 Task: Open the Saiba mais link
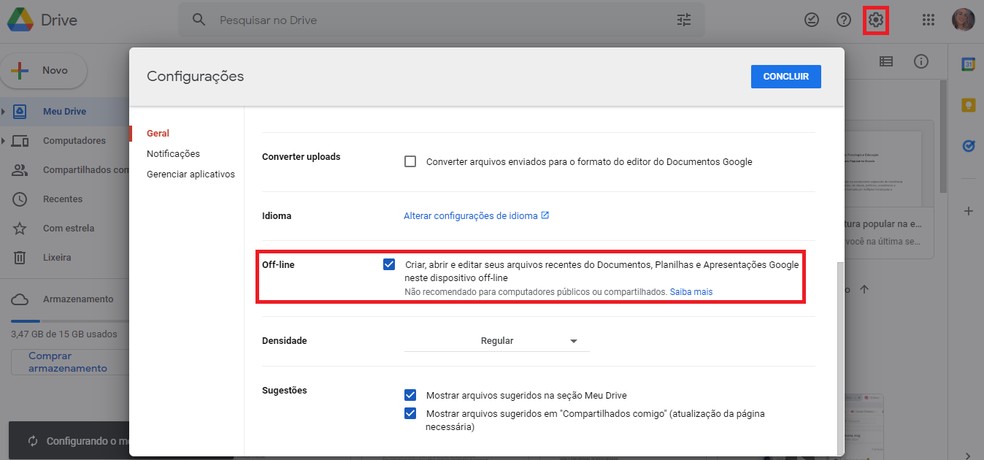click(691, 292)
